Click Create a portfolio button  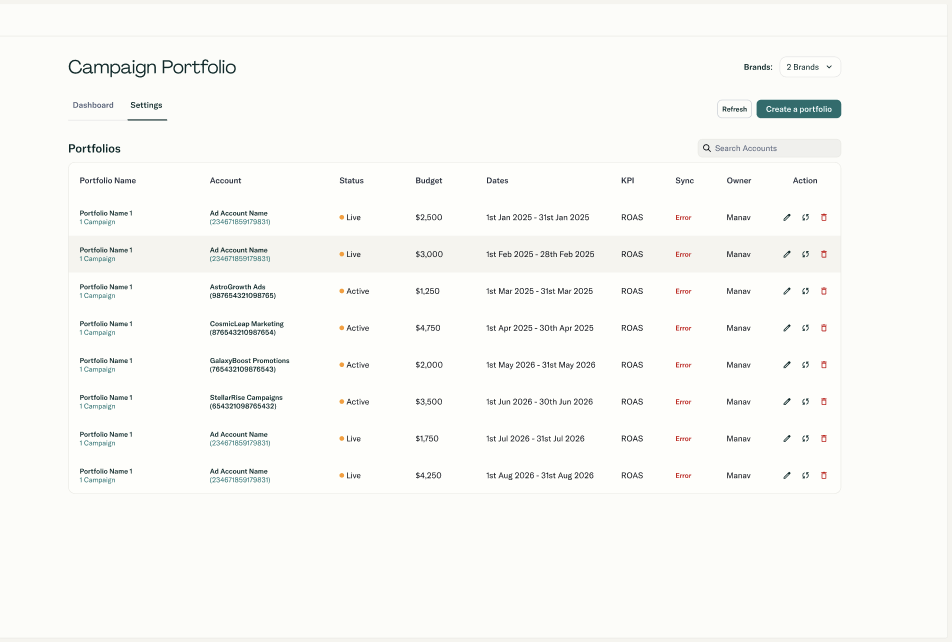798,109
